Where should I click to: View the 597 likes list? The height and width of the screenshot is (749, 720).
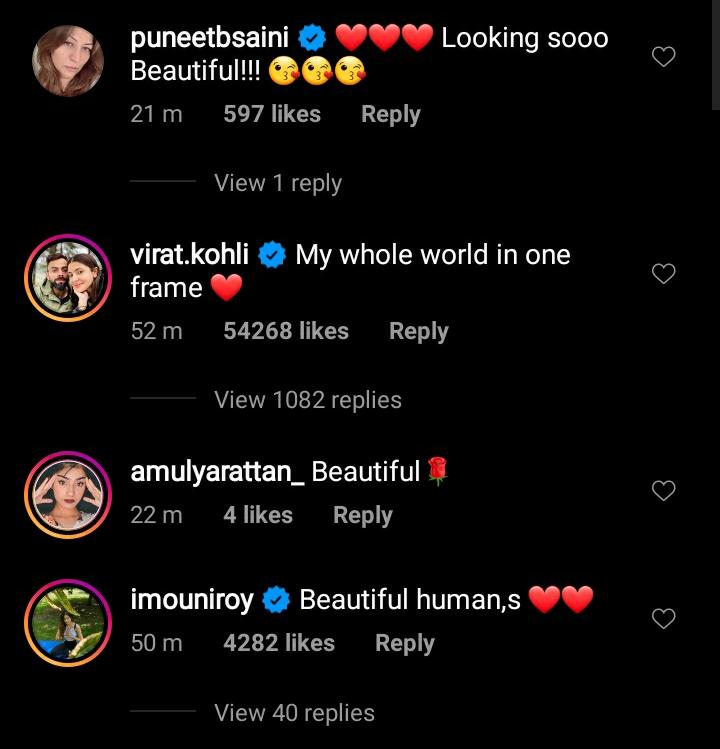[x=272, y=114]
